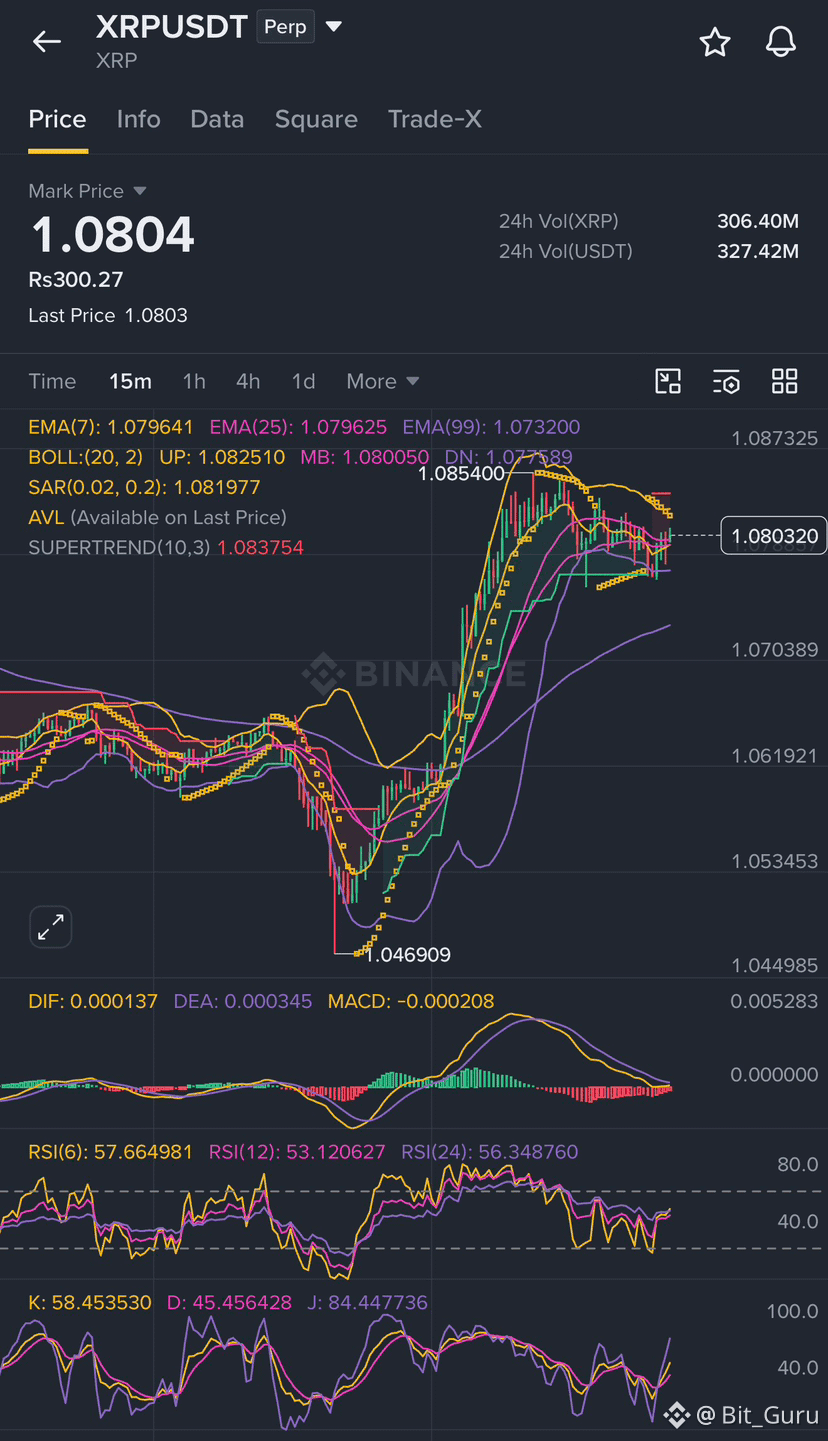This screenshot has height=1441, width=828.
Task: Open the More timeframes dropdown
Action: click(383, 381)
